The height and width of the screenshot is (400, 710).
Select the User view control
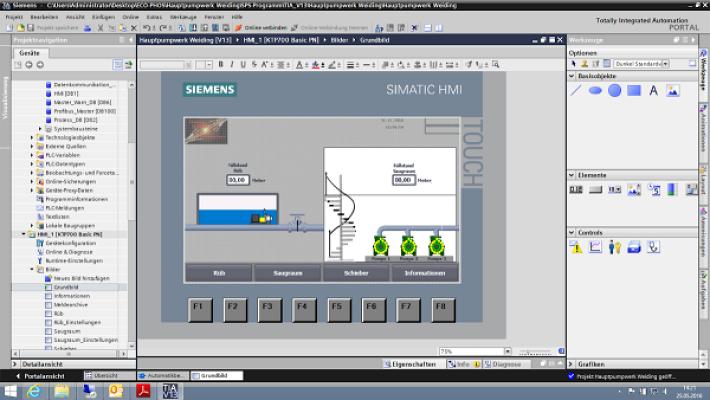[615, 247]
